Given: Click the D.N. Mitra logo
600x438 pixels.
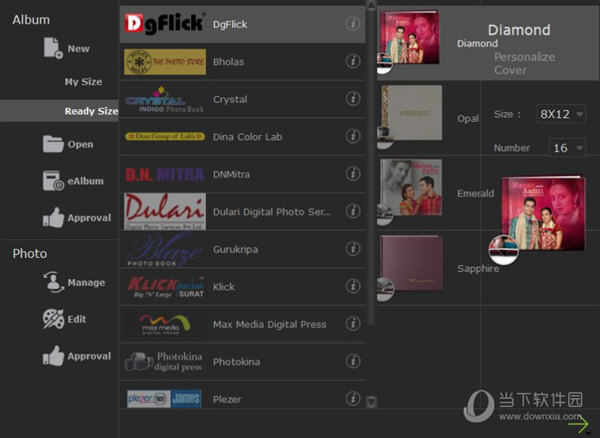Looking at the screenshot, I should click(165, 174).
